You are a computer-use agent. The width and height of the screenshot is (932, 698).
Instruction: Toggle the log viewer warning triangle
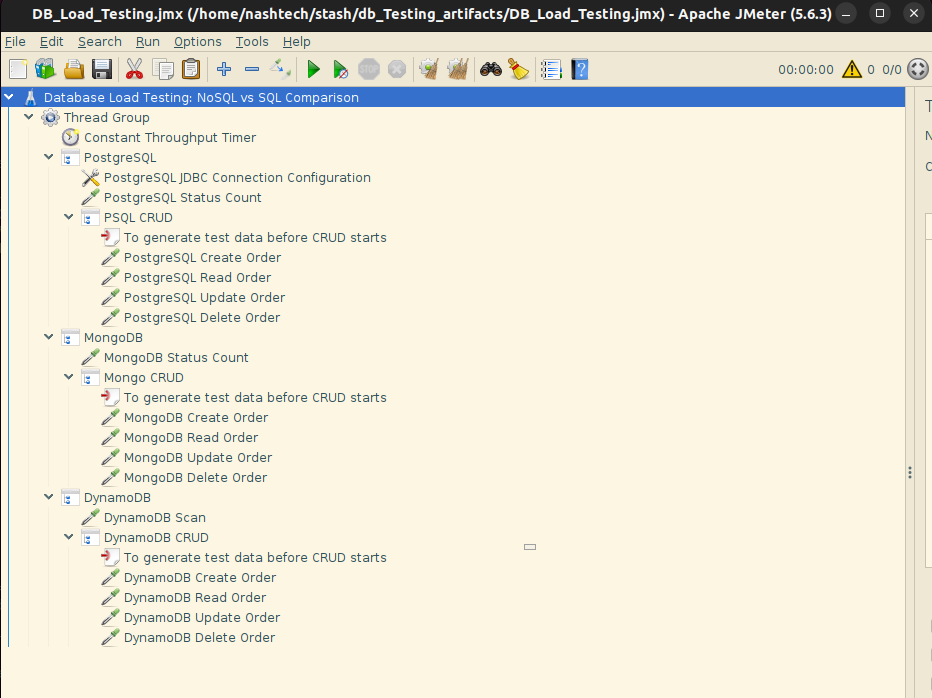coord(851,69)
